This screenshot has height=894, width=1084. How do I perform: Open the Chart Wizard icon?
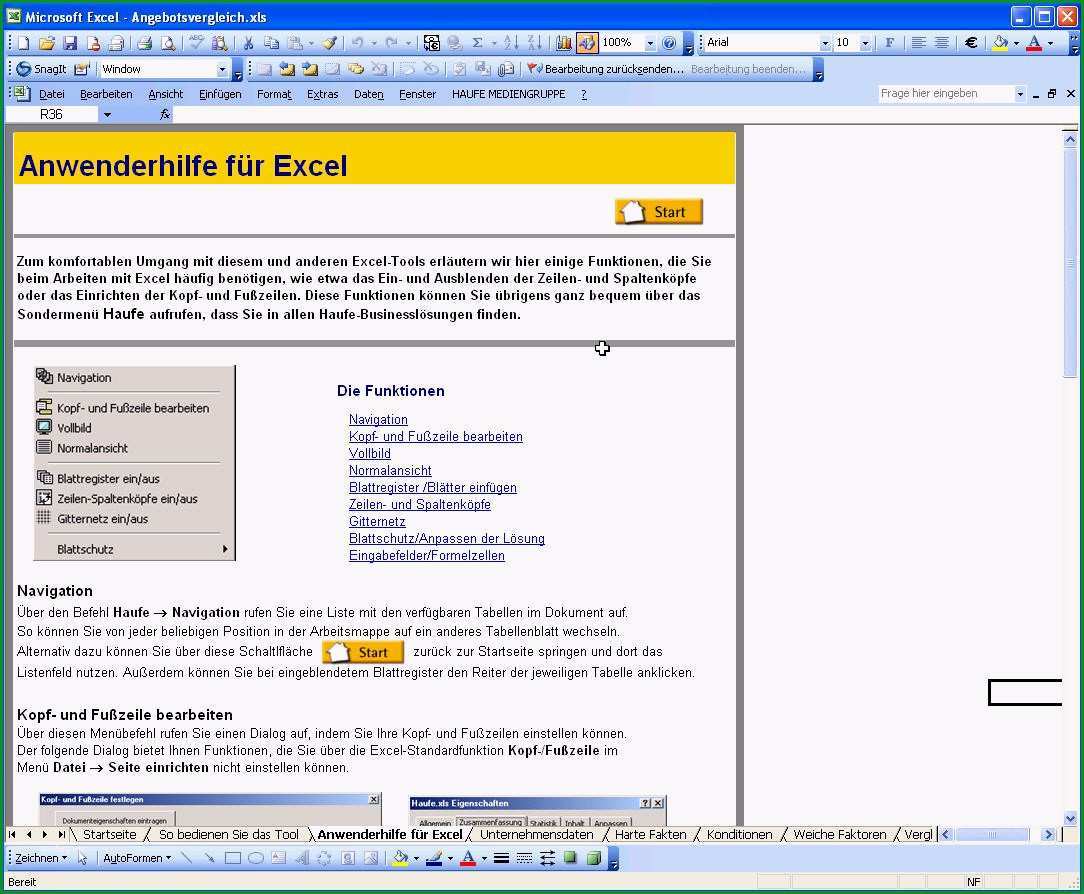click(563, 43)
